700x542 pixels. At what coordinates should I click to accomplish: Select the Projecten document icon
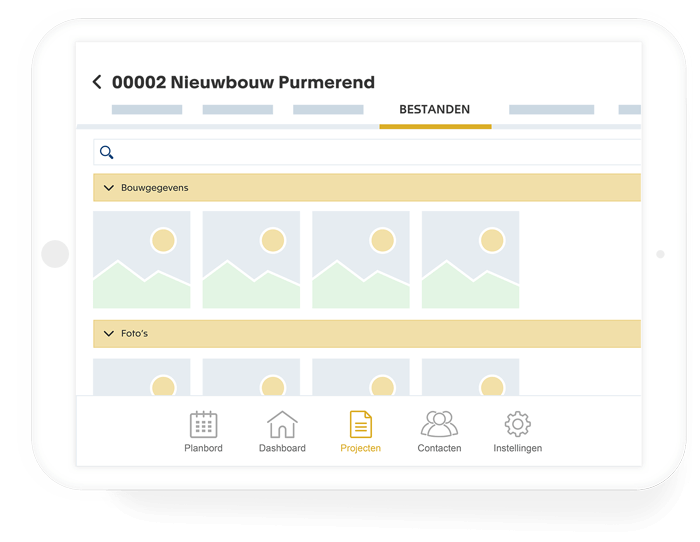[x=360, y=425]
